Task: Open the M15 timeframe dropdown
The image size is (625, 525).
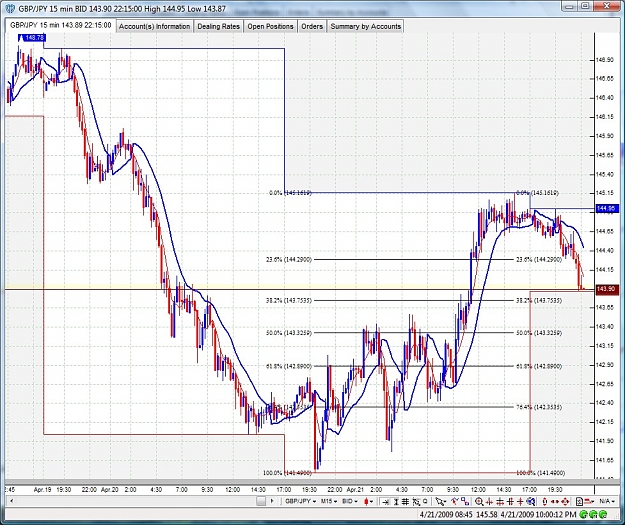Action: [x=329, y=501]
